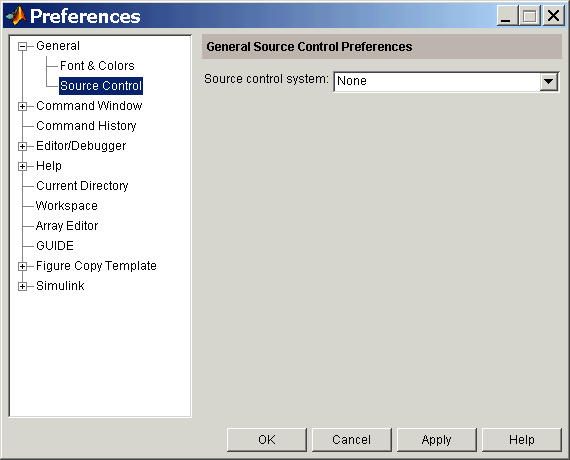This screenshot has width=570, height=460.
Task: Collapse the General tree node
Action: coord(23,46)
